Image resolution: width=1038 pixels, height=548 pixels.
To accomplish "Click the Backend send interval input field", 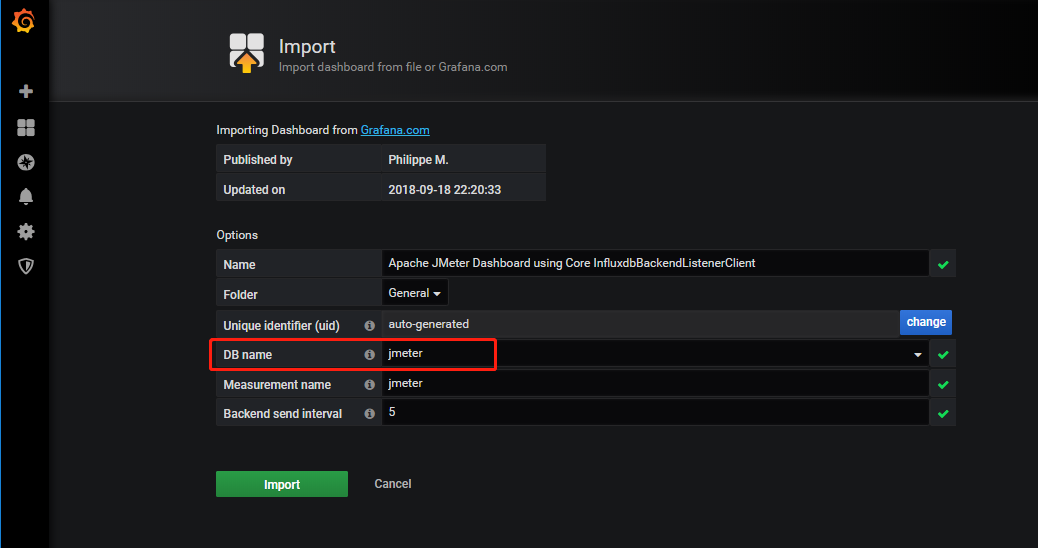I will point(655,412).
